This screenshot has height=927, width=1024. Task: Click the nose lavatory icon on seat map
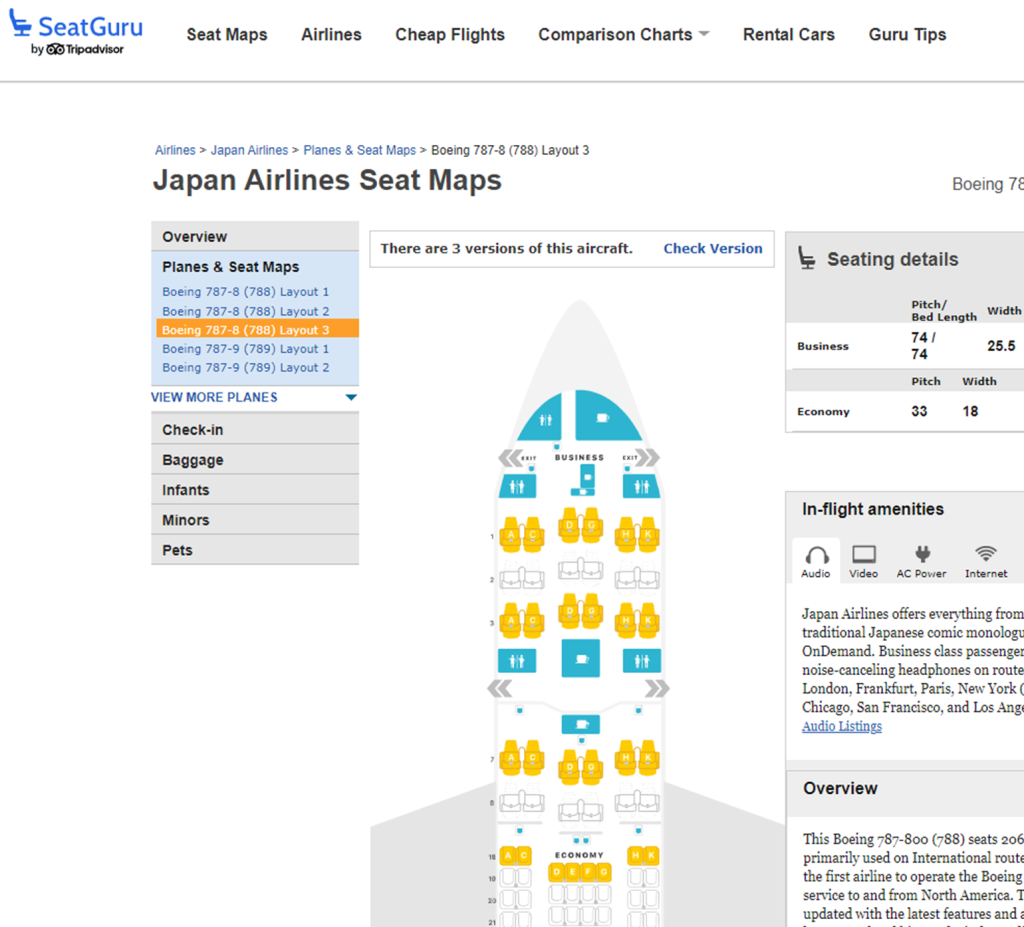click(x=545, y=420)
